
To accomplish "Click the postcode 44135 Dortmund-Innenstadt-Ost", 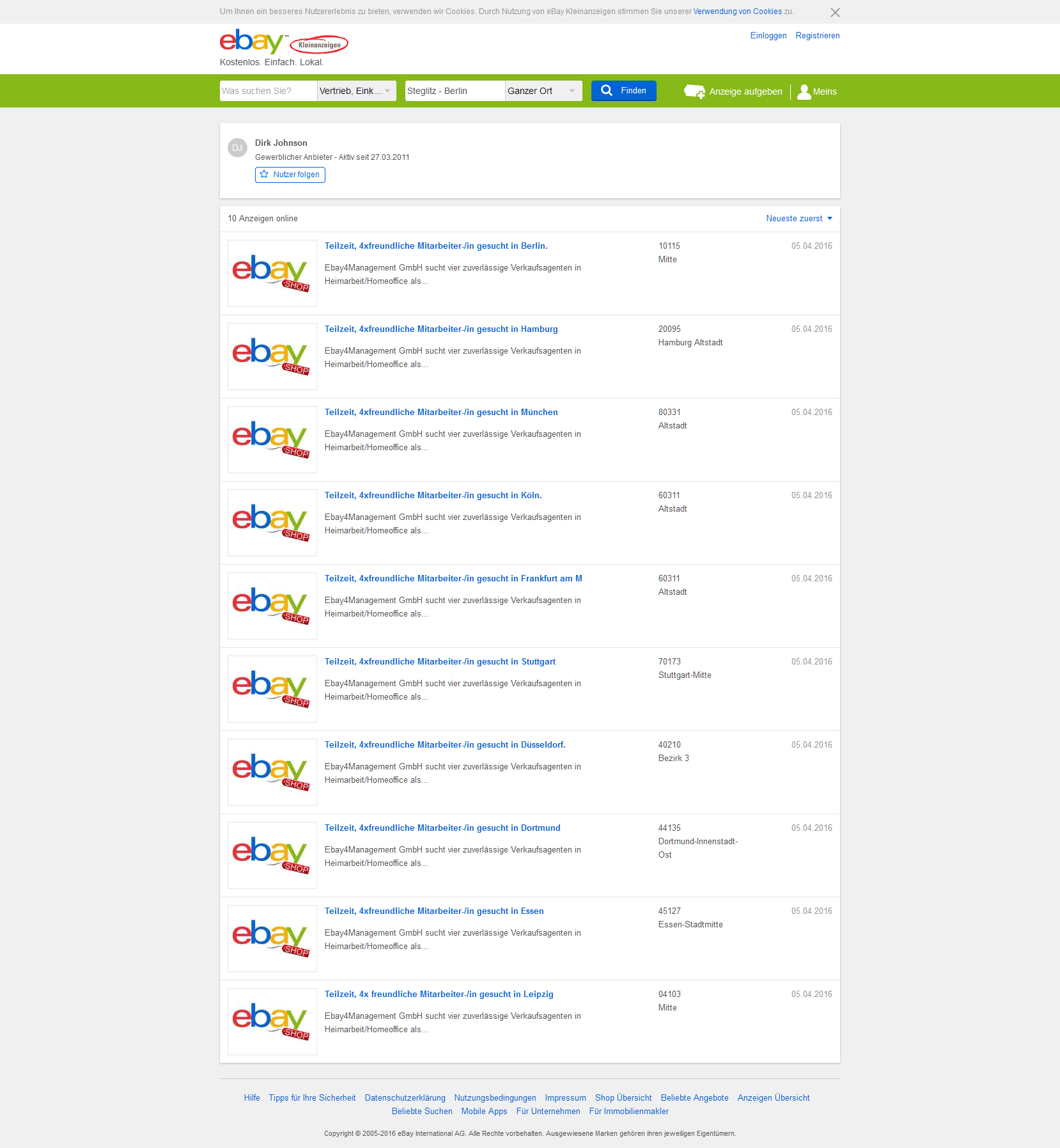I will click(698, 842).
